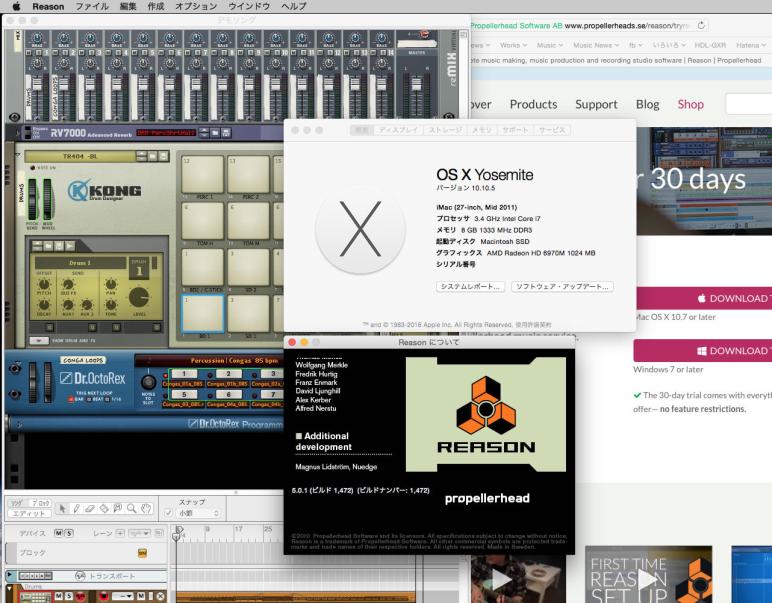The height and width of the screenshot is (603, 772).
Task: Browse Kong Drum 1 patch folder icon
Action: pos(49,246)
